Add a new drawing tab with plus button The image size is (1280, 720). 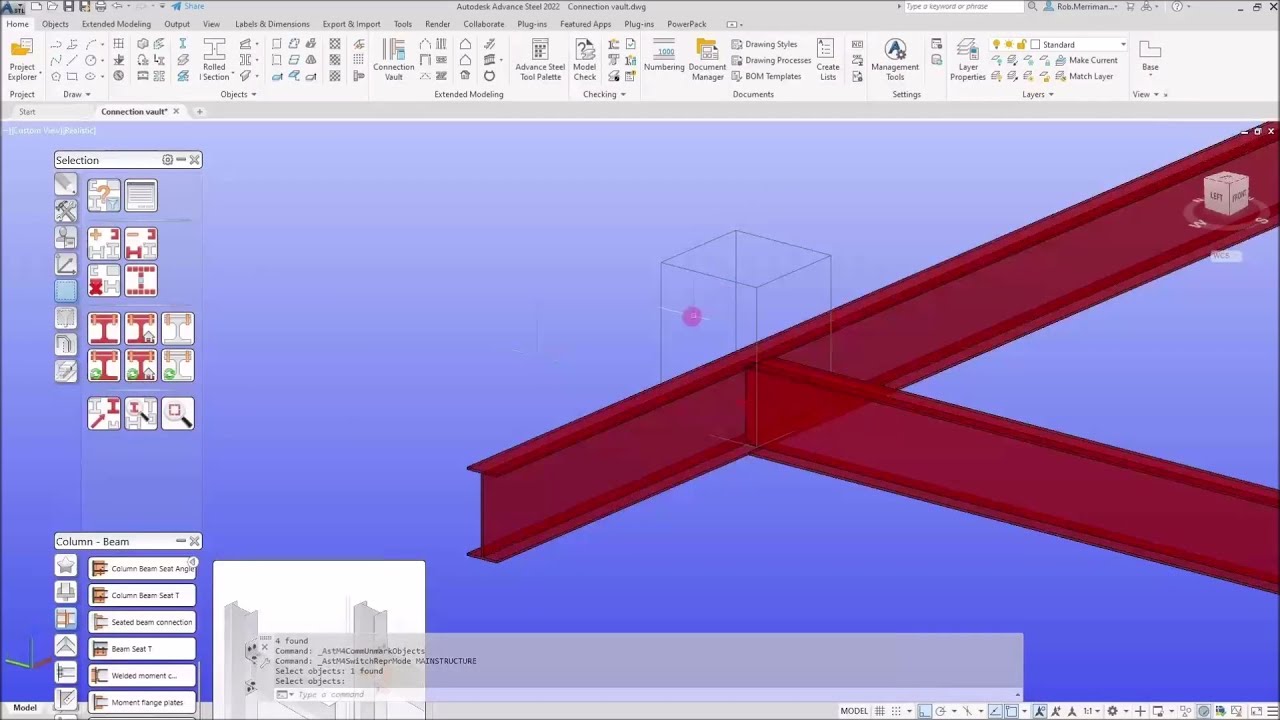[x=199, y=111]
